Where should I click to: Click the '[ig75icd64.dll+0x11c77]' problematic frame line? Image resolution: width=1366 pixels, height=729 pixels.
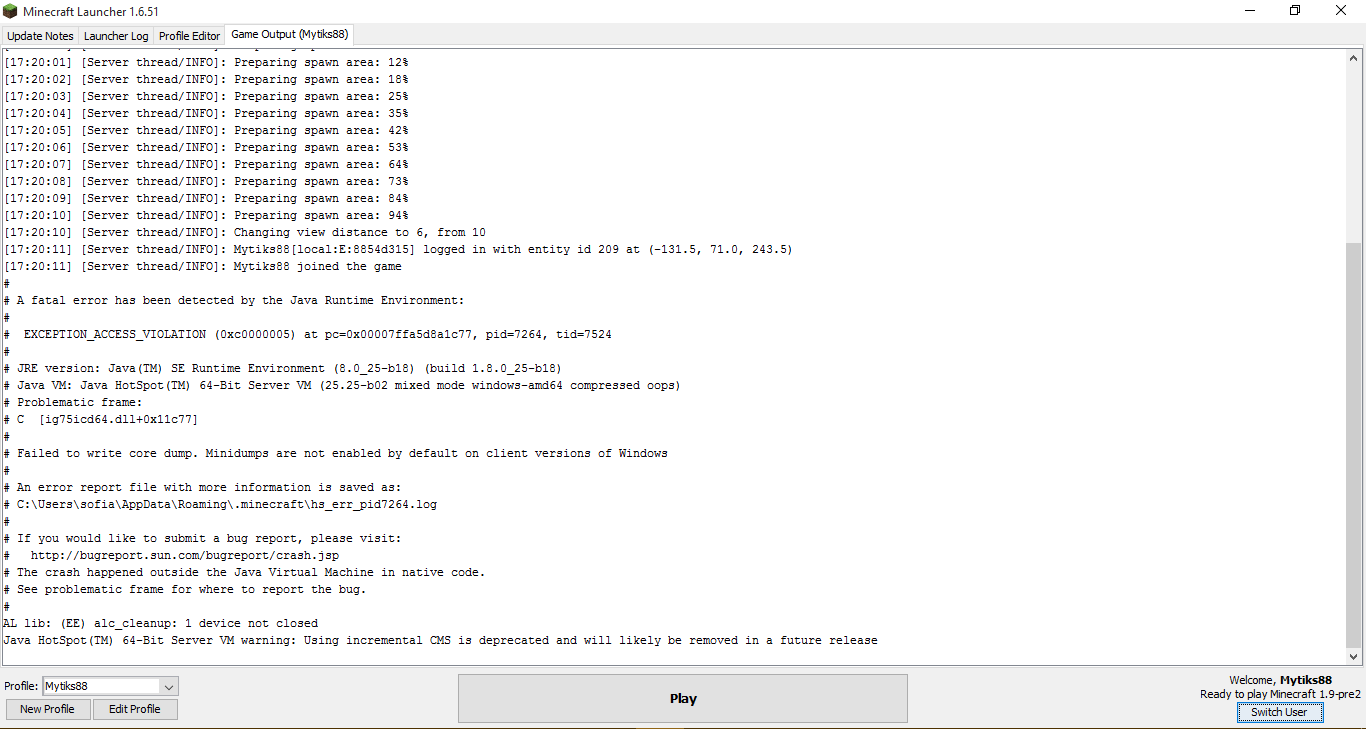click(x=101, y=419)
